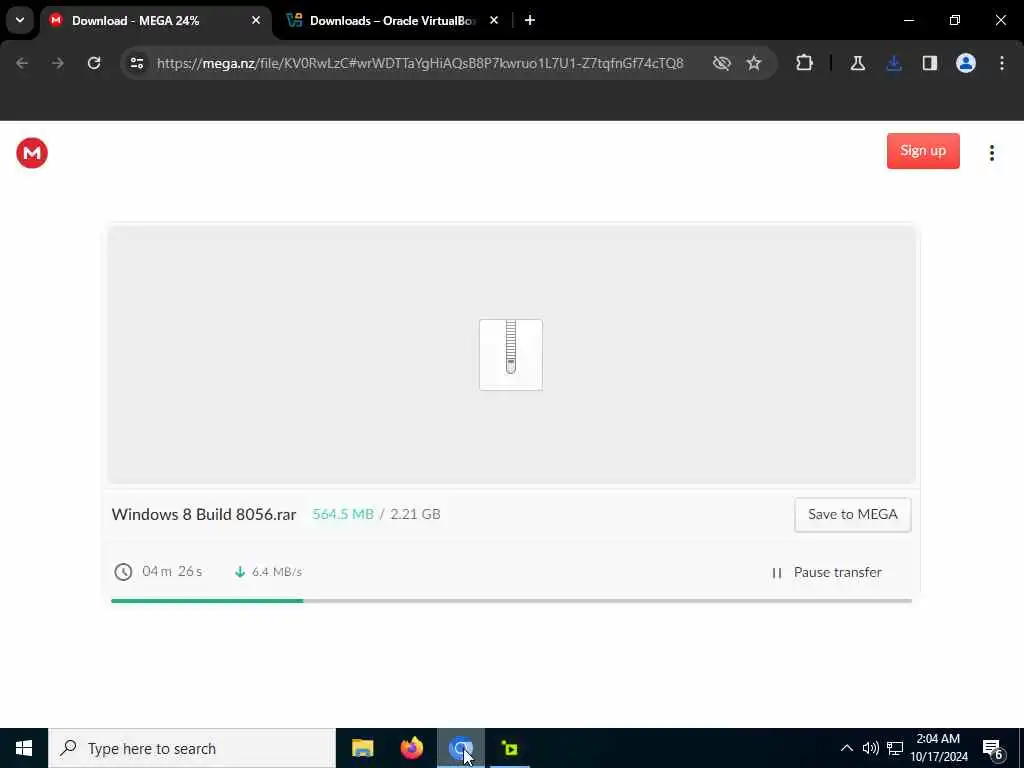Image resolution: width=1024 pixels, height=768 pixels.
Task: Open Firefox from the taskbar
Action: (x=411, y=748)
